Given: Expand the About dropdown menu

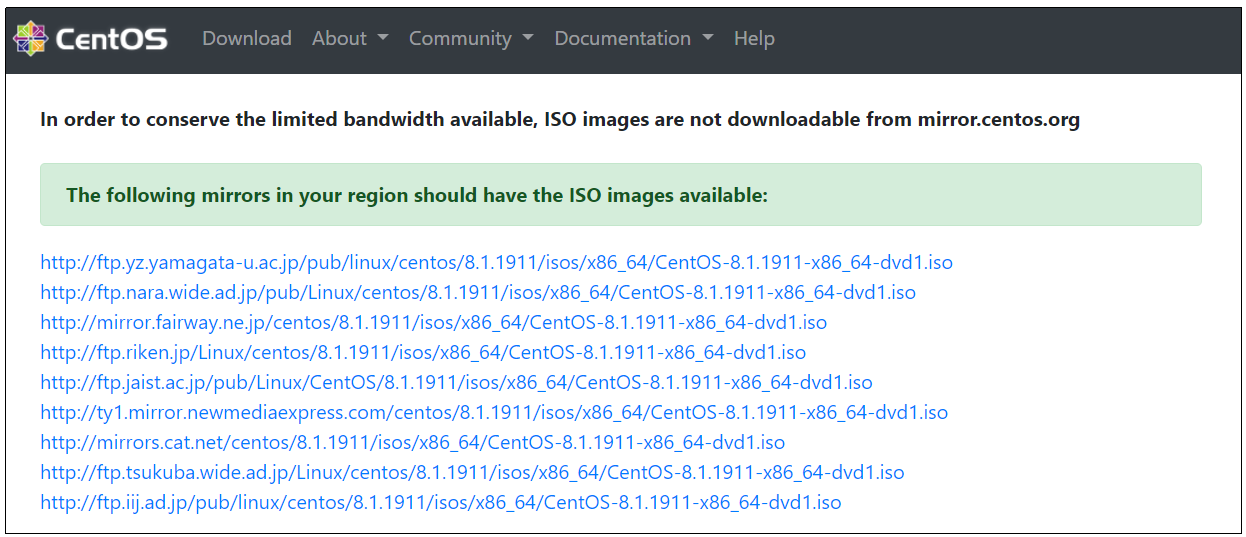Looking at the screenshot, I should point(350,38).
